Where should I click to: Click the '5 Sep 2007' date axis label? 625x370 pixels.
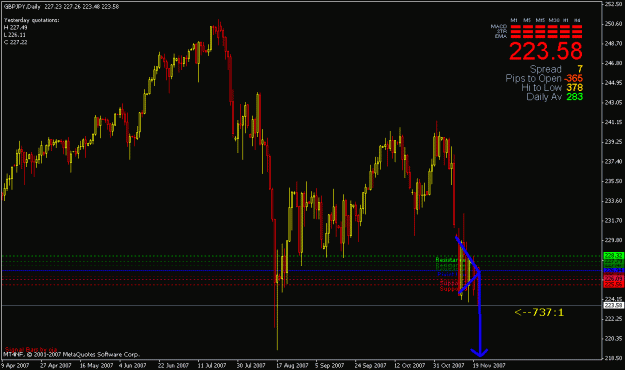tap(330, 365)
